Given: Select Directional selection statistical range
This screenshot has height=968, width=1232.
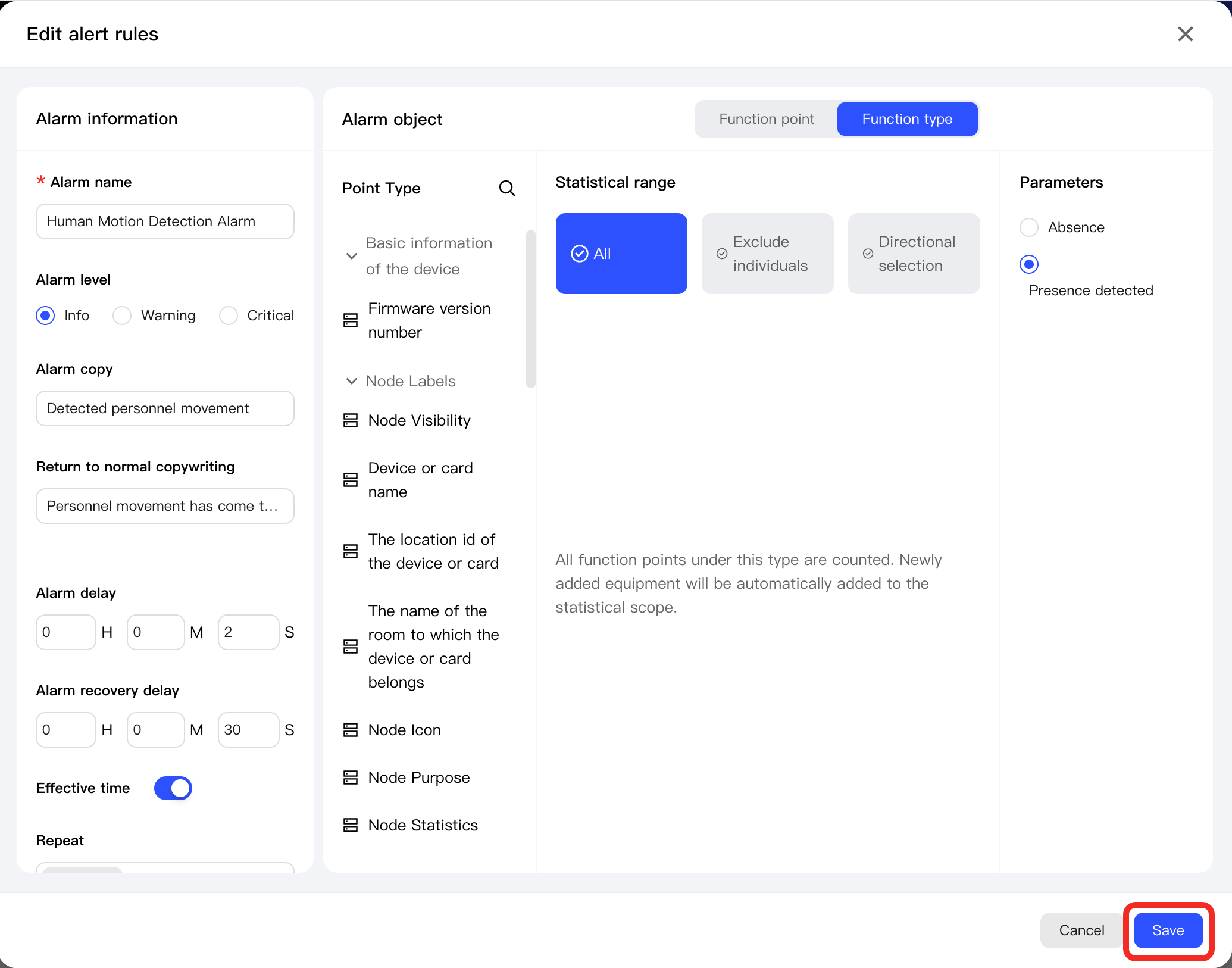Looking at the screenshot, I should click(914, 254).
